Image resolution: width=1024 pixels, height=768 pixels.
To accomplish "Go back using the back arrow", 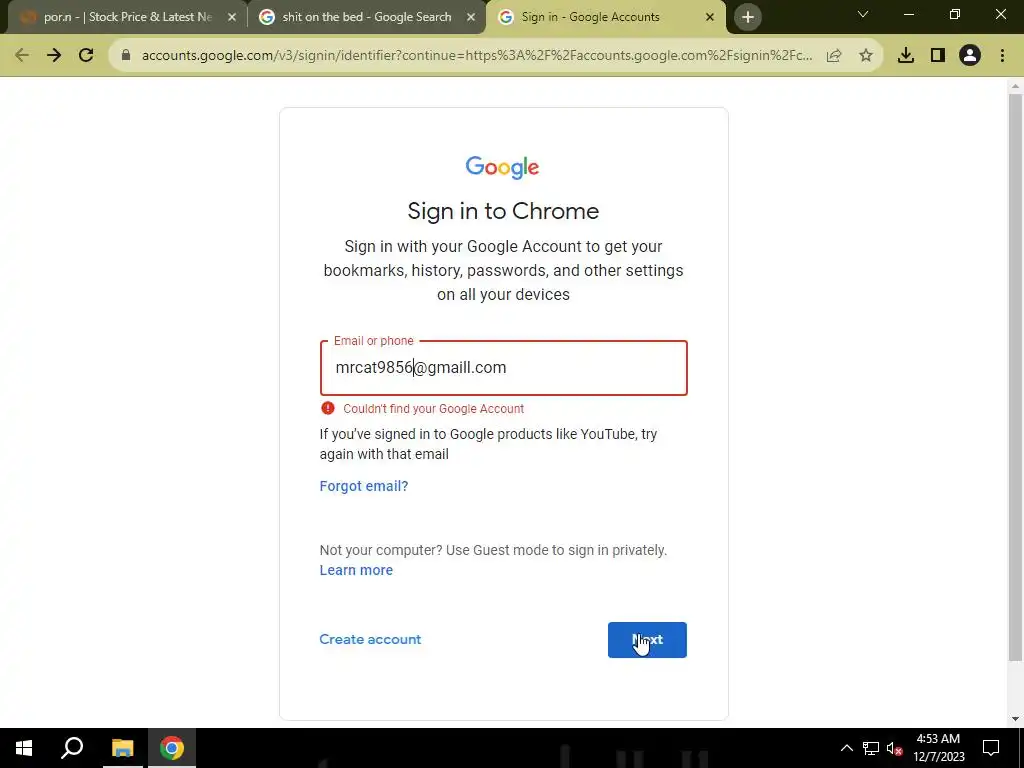I will click(22, 56).
